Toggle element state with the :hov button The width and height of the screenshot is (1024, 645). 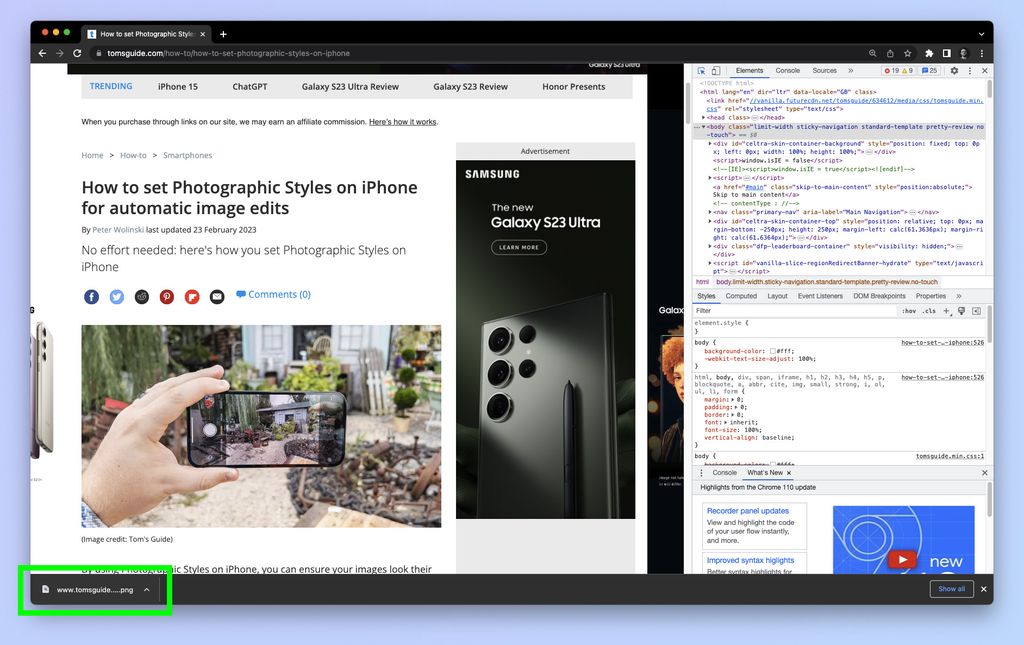coord(908,311)
